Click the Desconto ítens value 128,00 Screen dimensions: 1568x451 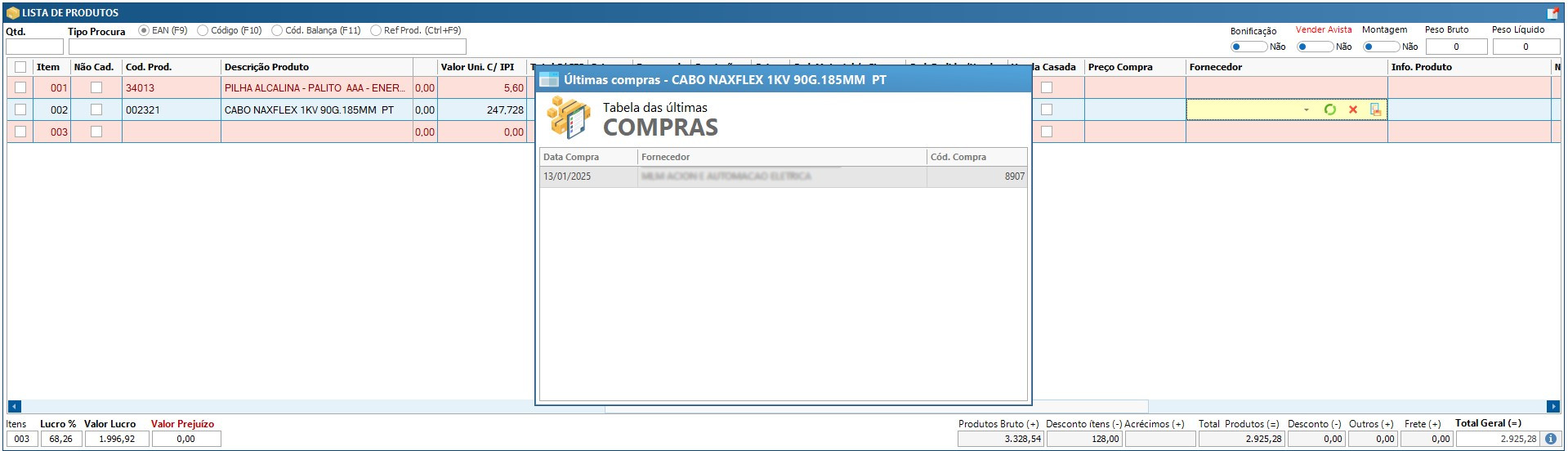tap(1084, 439)
